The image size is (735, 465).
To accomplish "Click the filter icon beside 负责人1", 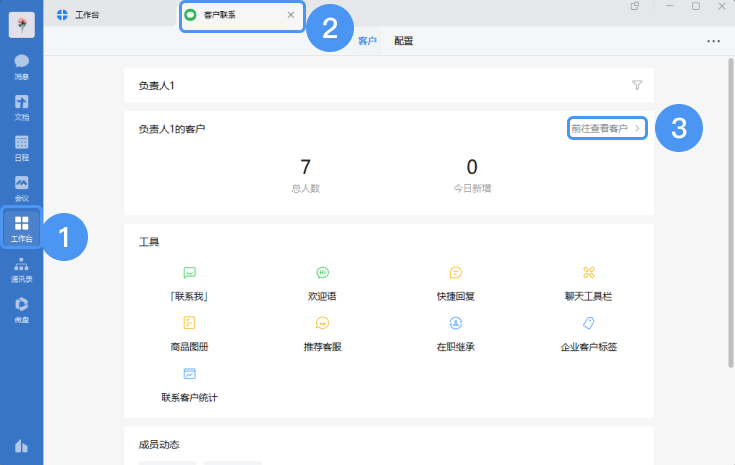I will 637,85.
